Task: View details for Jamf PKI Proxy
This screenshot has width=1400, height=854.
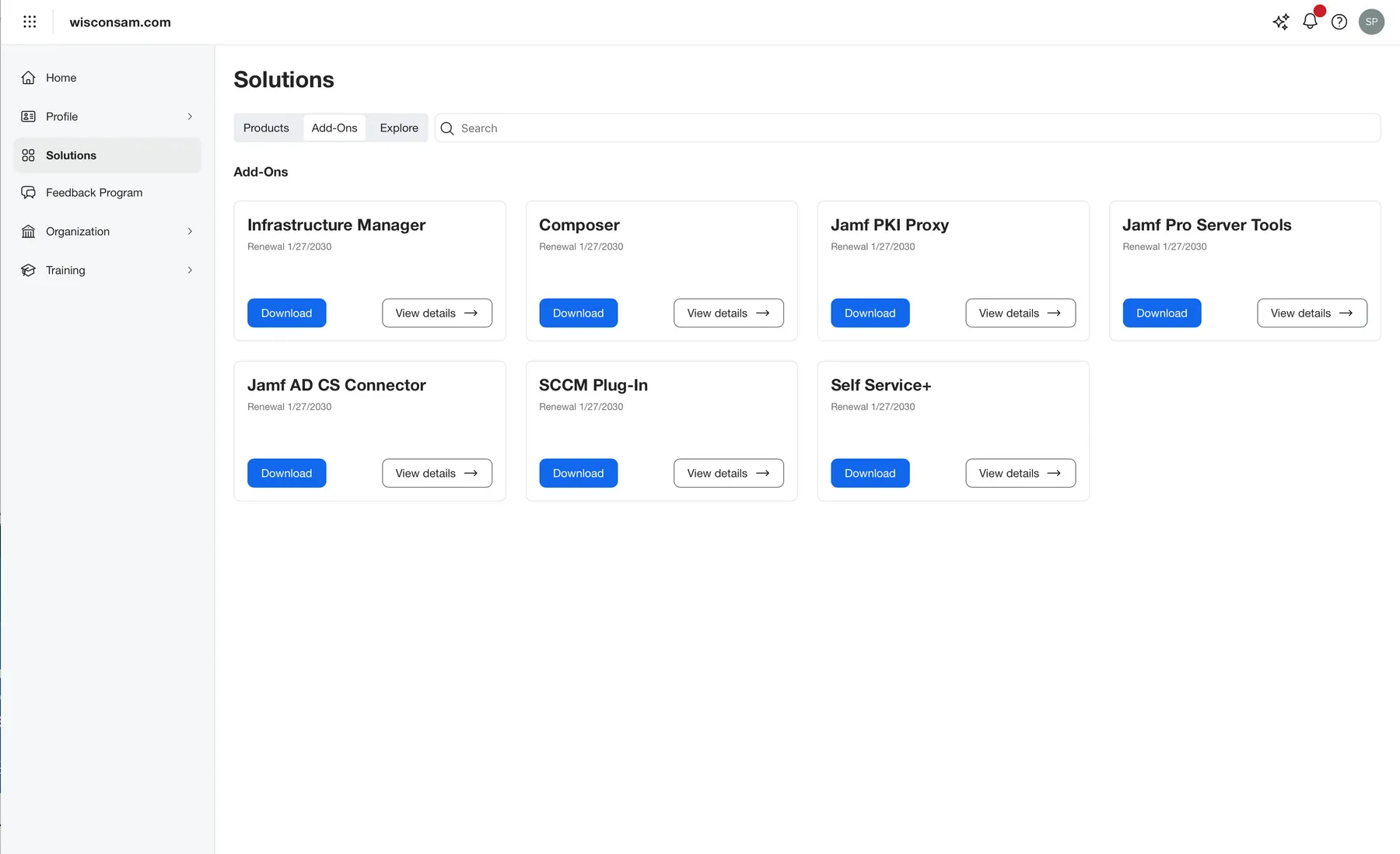Action: pyautogui.click(x=1020, y=313)
